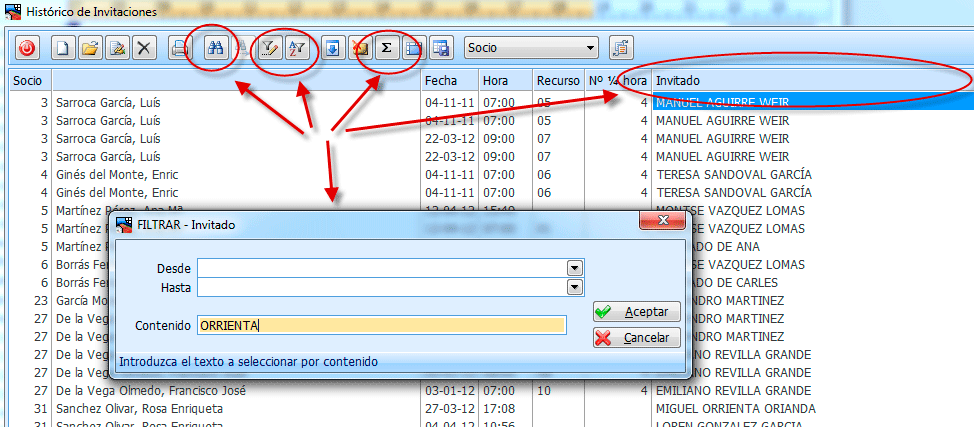The height and width of the screenshot is (427, 974).
Task: Close the FILTRAR dialog
Action: coord(662,224)
